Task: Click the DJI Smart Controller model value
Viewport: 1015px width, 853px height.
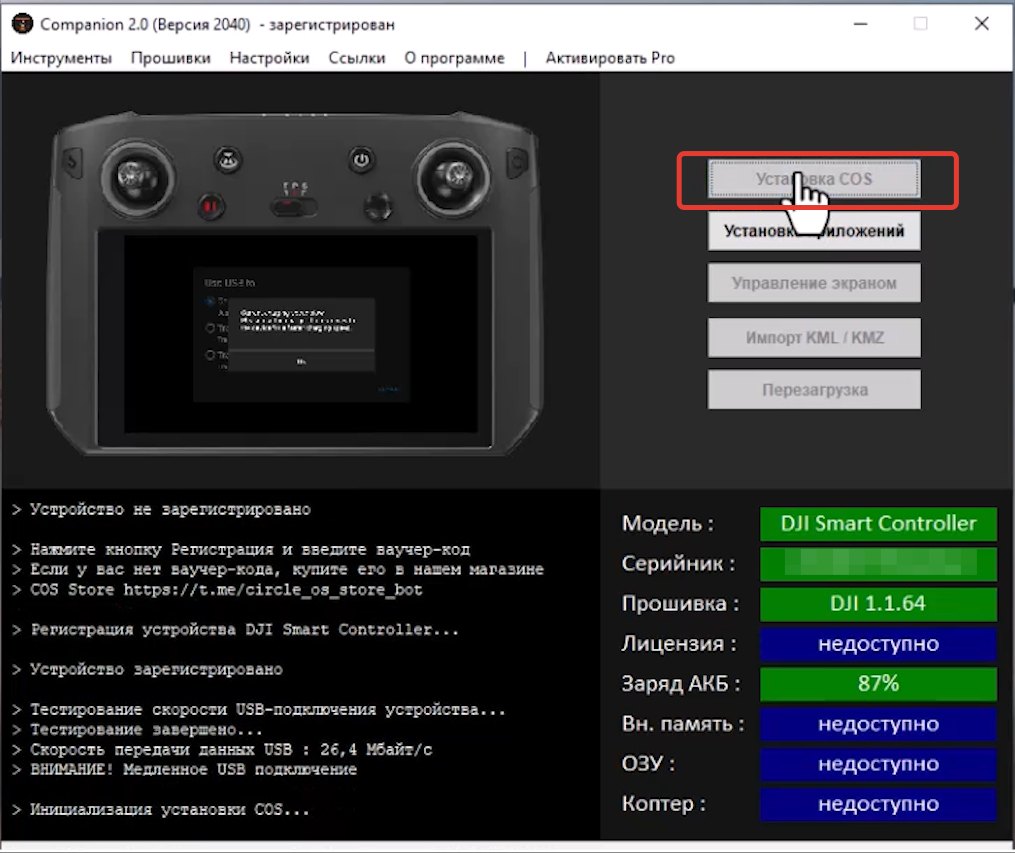Action: [878, 523]
